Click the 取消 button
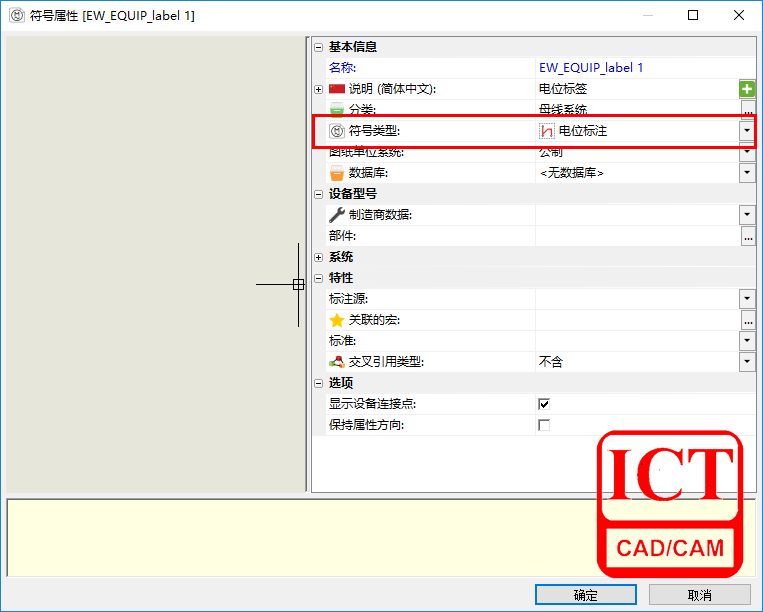This screenshot has height=612, width=763. pos(699,595)
